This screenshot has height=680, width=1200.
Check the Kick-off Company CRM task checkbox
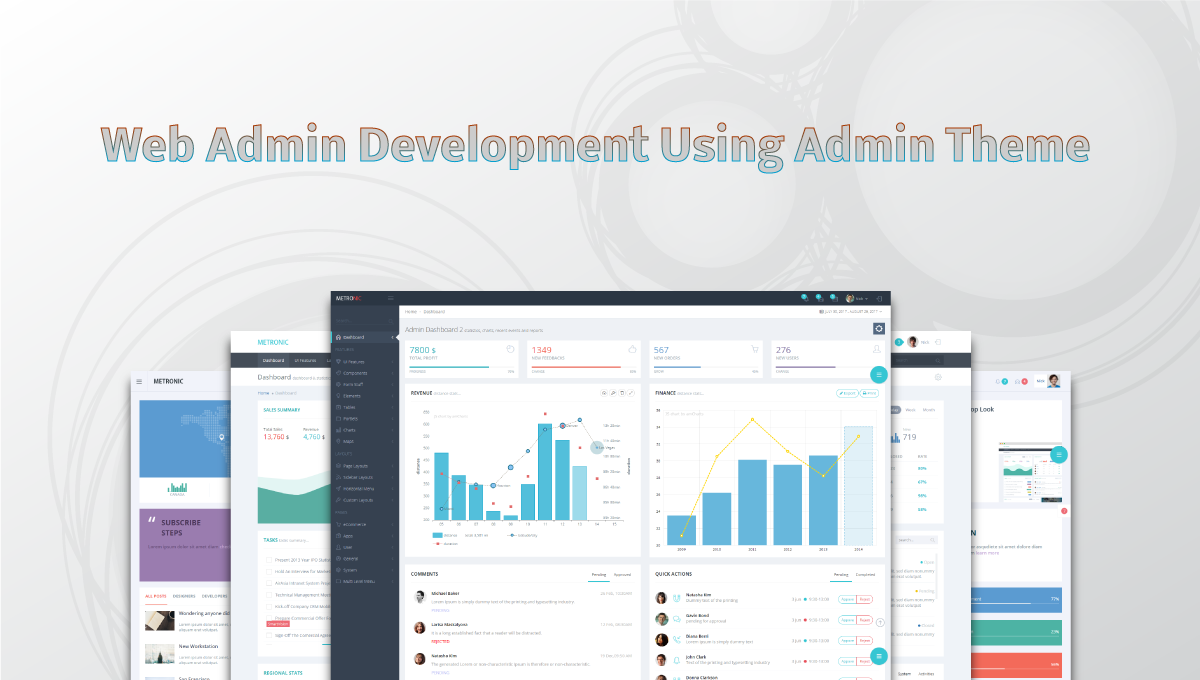[269, 607]
